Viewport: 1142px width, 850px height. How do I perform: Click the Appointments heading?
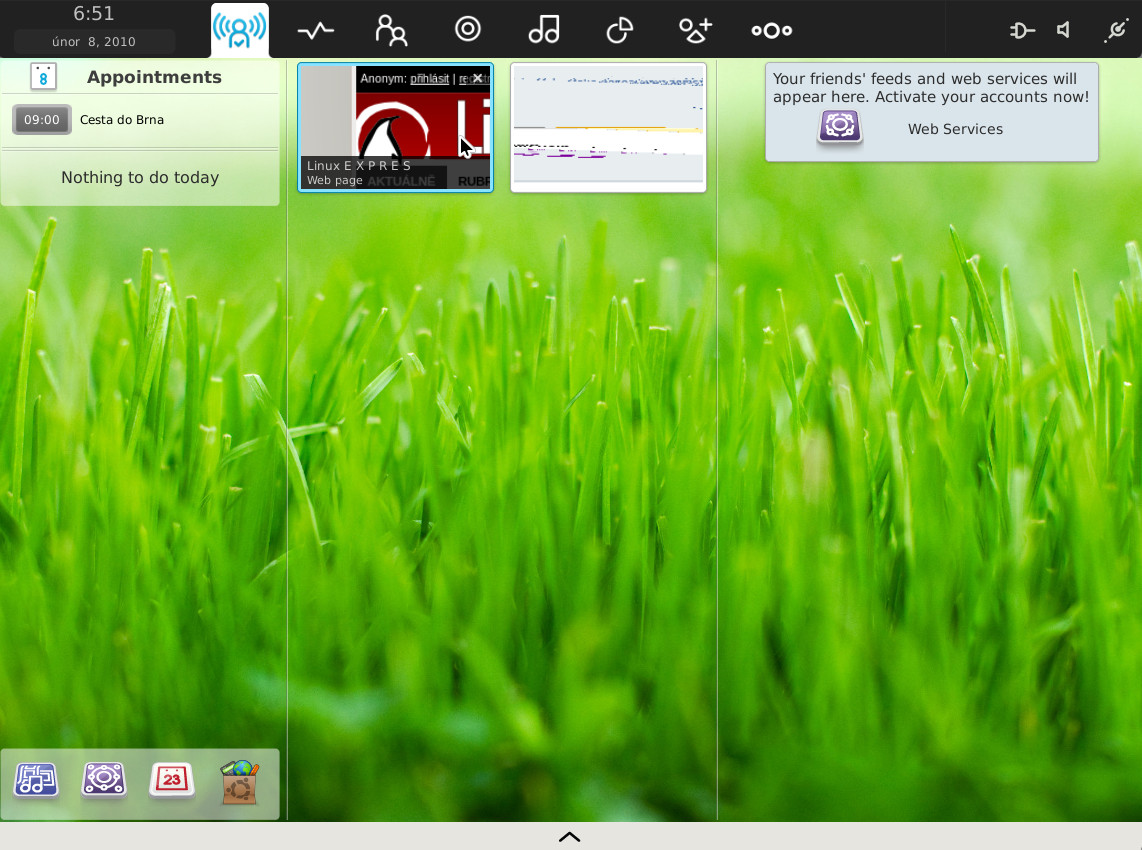[x=154, y=77]
